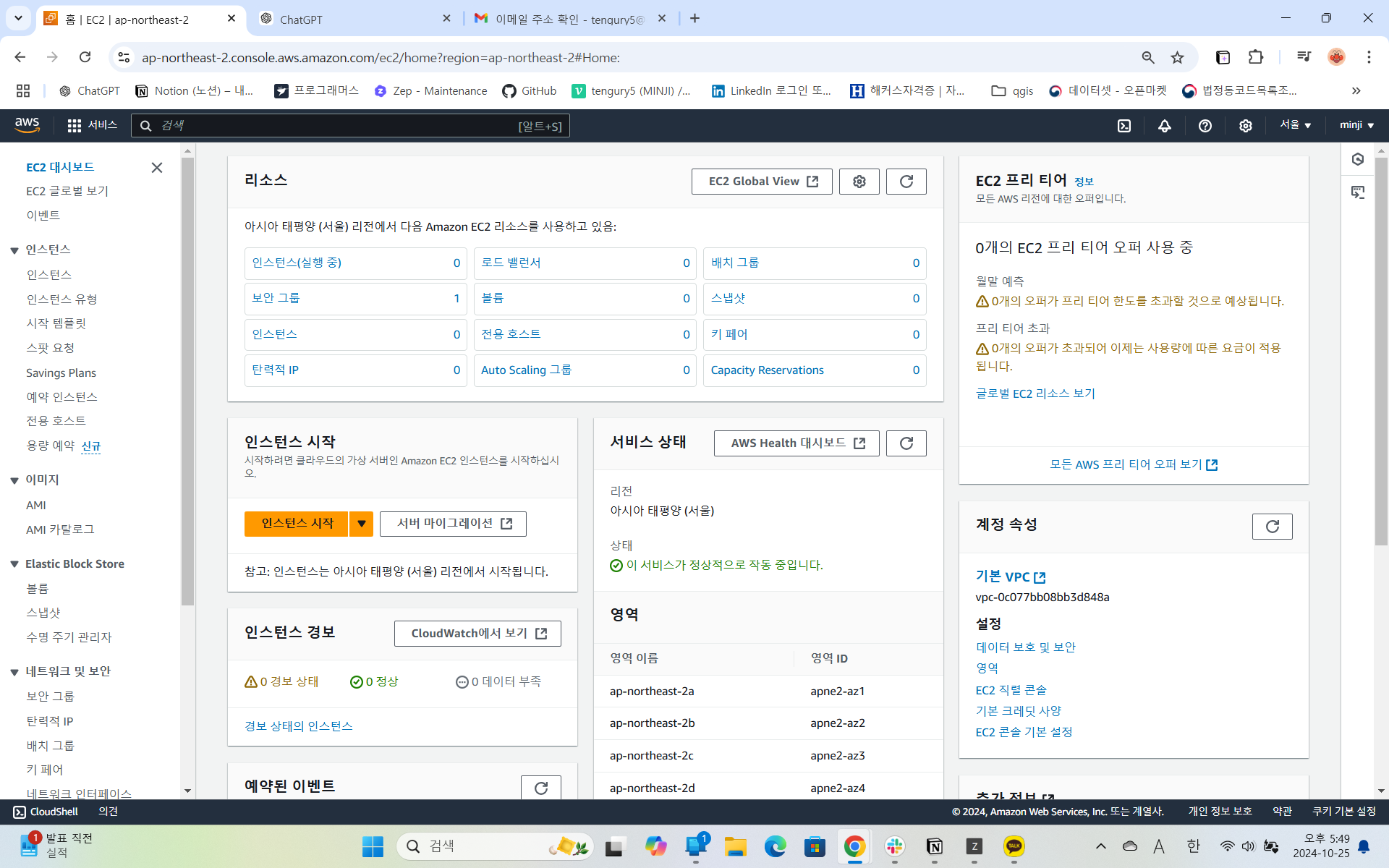Viewport: 1389px width, 868px height.
Task: Open EC2 Global View button
Action: click(x=762, y=182)
